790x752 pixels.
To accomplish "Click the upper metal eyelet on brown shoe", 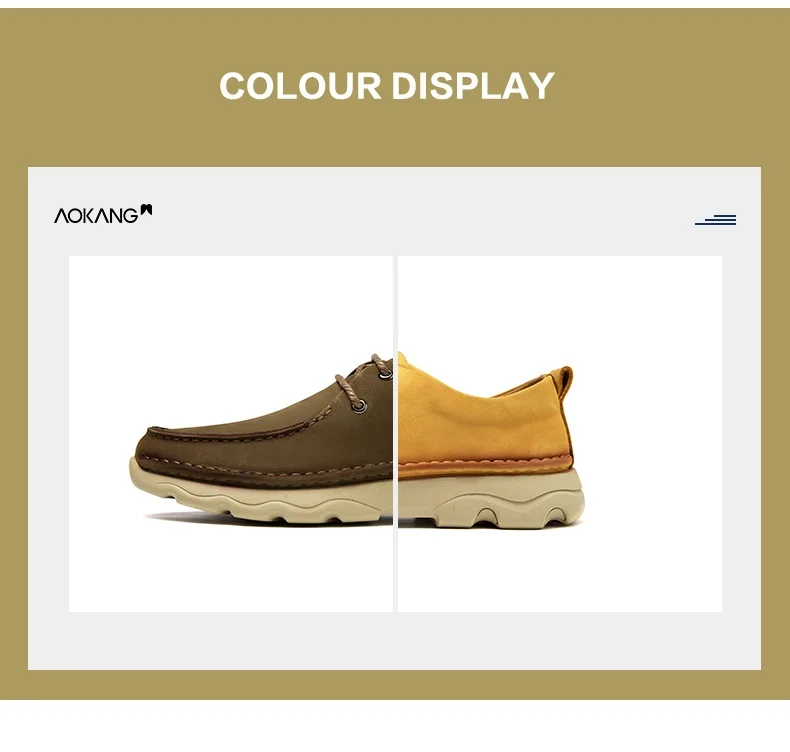I will click(x=385, y=374).
